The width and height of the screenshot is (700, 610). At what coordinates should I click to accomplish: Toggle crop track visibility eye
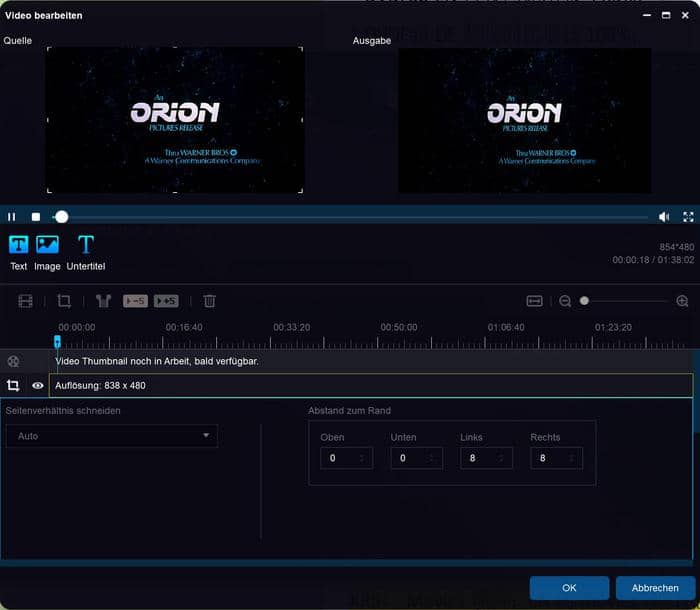[x=38, y=385]
